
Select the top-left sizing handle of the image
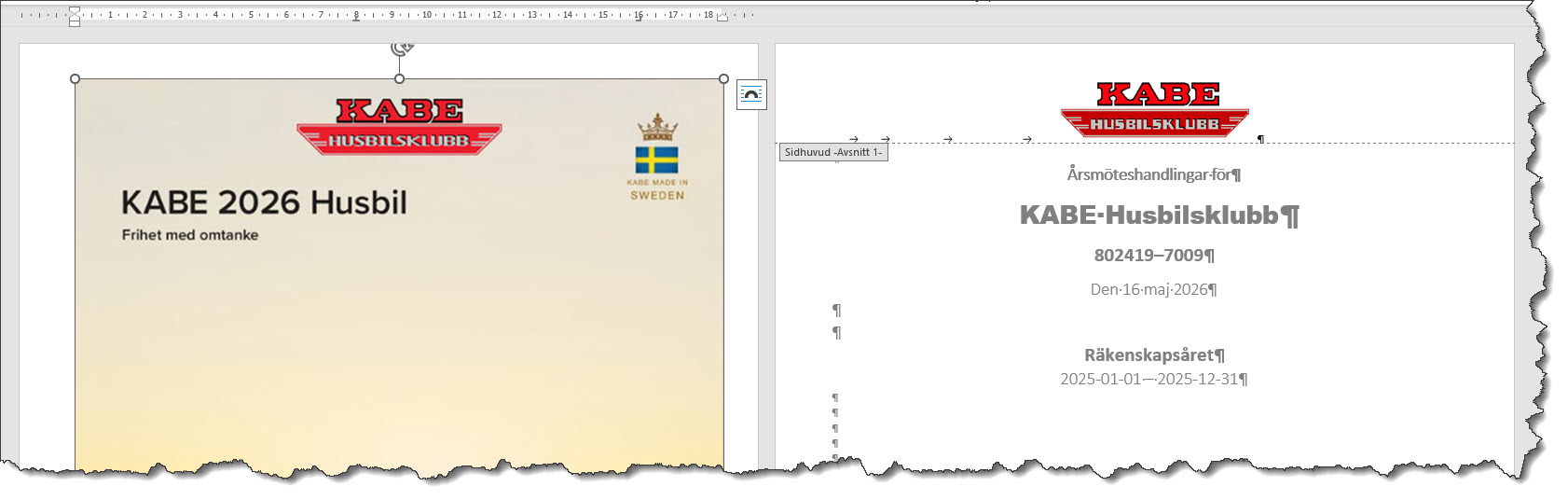coord(76,79)
